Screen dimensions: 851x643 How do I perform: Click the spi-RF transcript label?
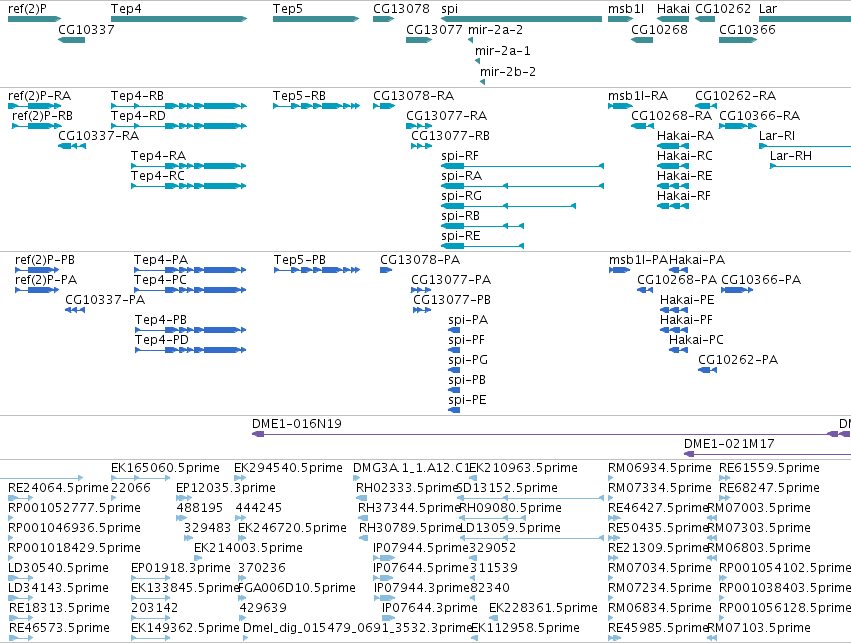pyautogui.click(x=460, y=156)
